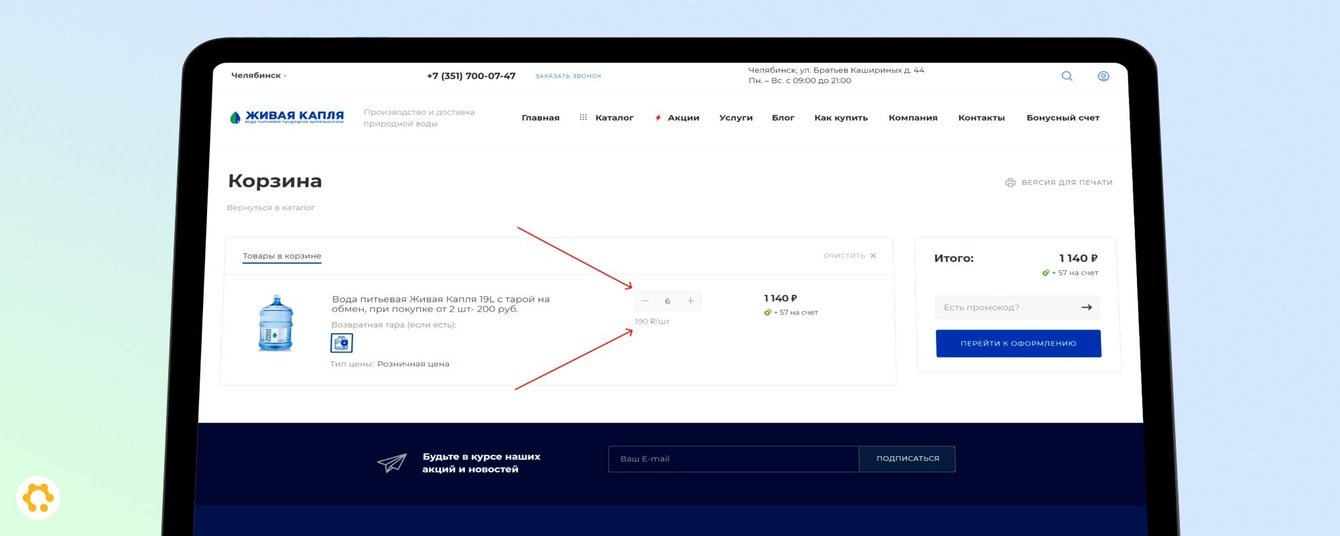Call phone number +7 (351) 700-07-47
This screenshot has width=1340, height=536.
point(471,76)
